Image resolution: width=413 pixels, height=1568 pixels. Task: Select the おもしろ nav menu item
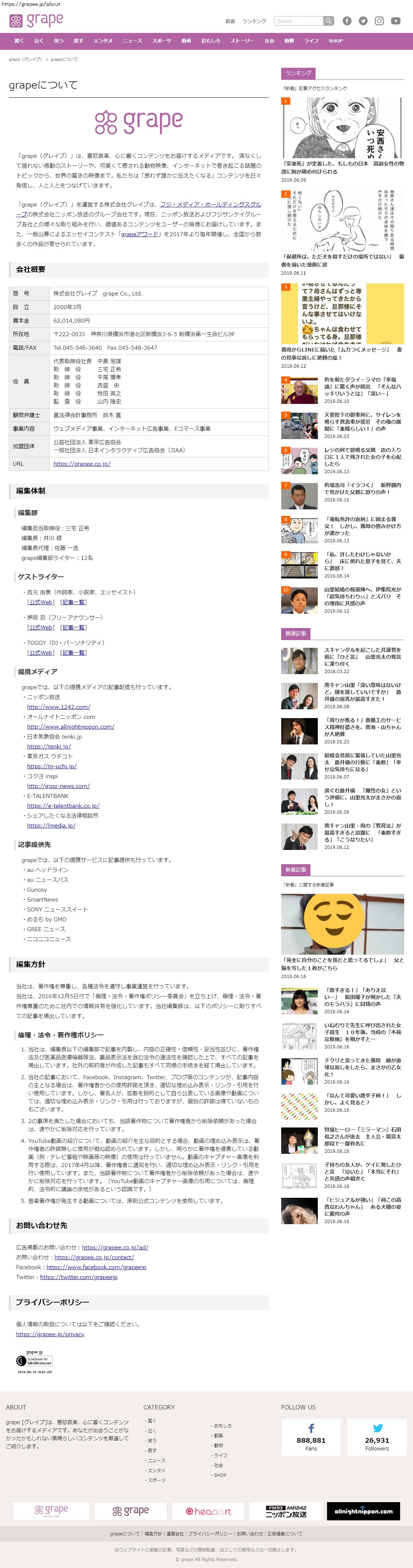click(x=211, y=41)
